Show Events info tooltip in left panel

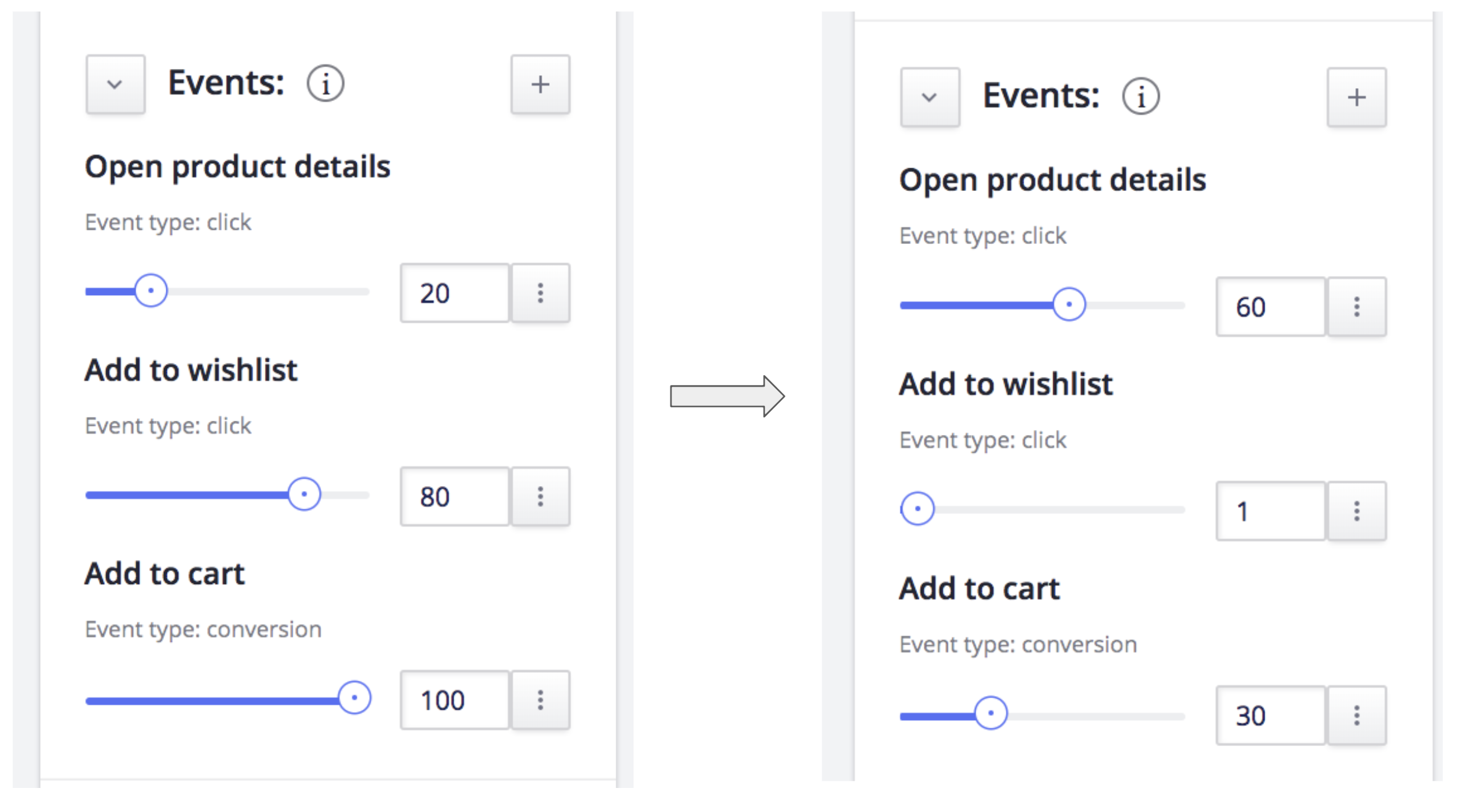(325, 83)
